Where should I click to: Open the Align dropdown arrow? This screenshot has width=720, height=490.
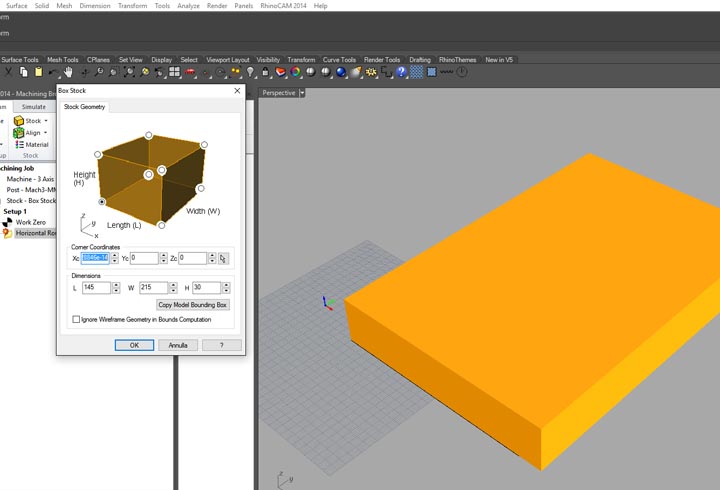45,133
